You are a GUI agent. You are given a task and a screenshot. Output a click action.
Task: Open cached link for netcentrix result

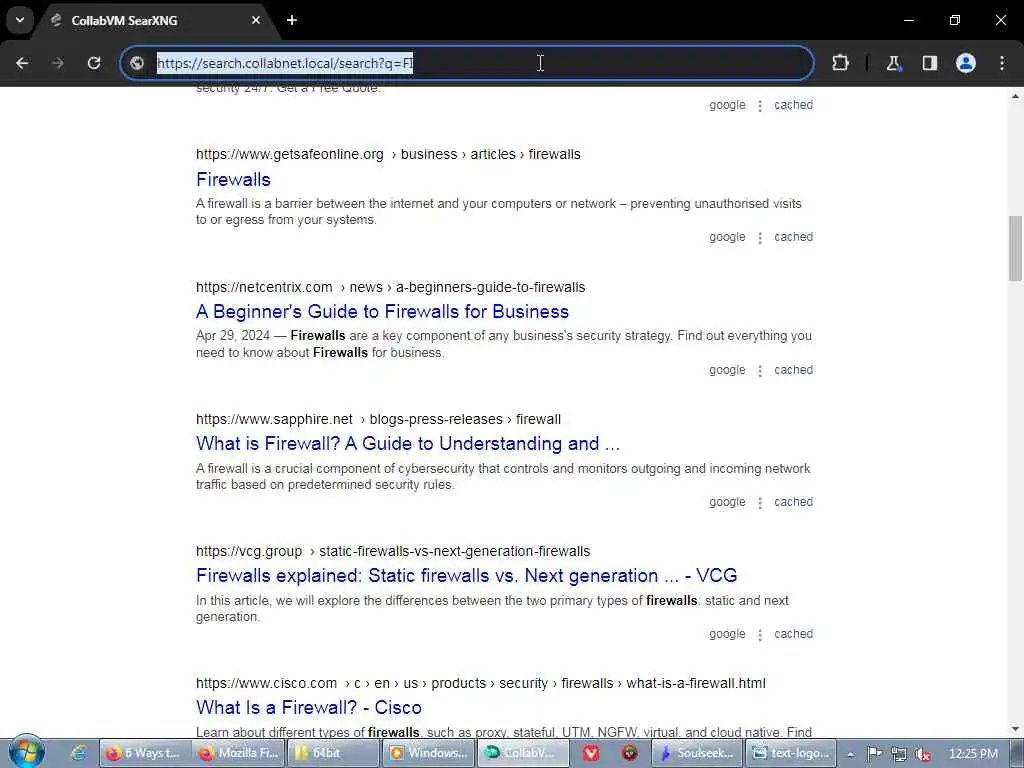(793, 370)
